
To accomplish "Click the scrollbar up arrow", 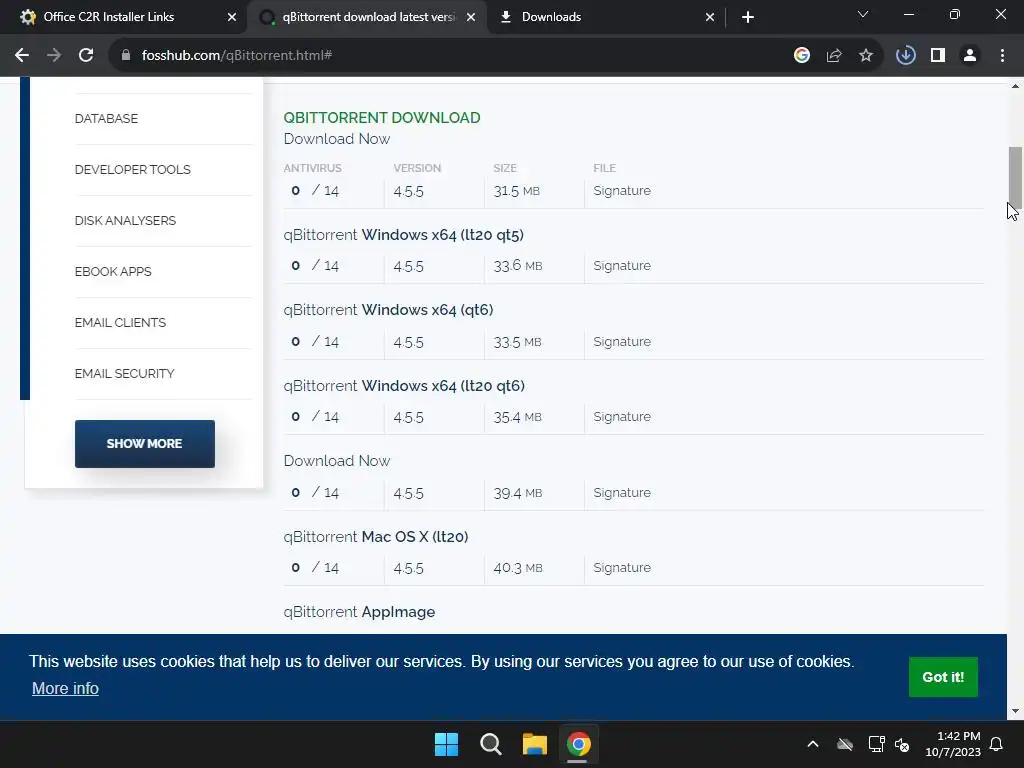I will [1015, 86].
